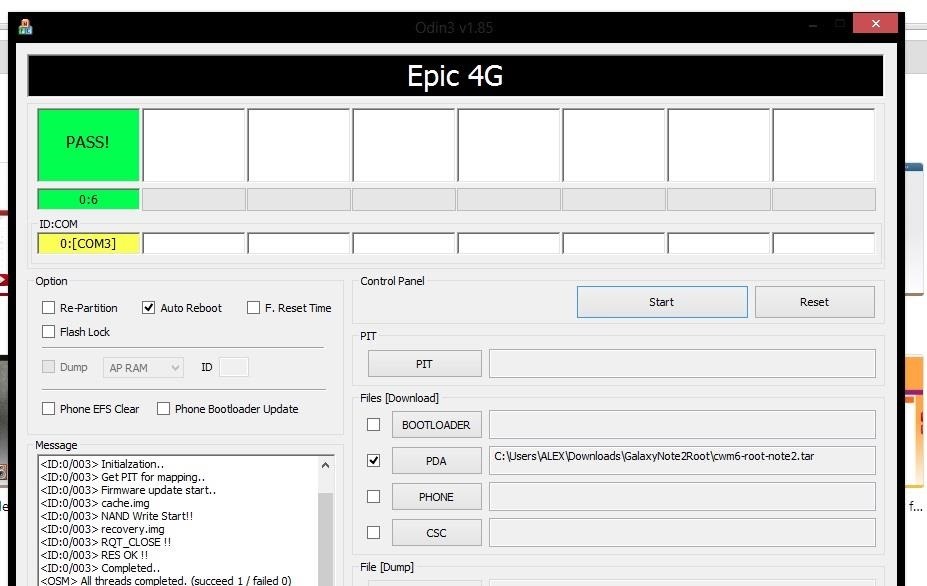This screenshot has width=927, height=586.
Task: Click the BOOTLOADER browse button
Action: 436,425
